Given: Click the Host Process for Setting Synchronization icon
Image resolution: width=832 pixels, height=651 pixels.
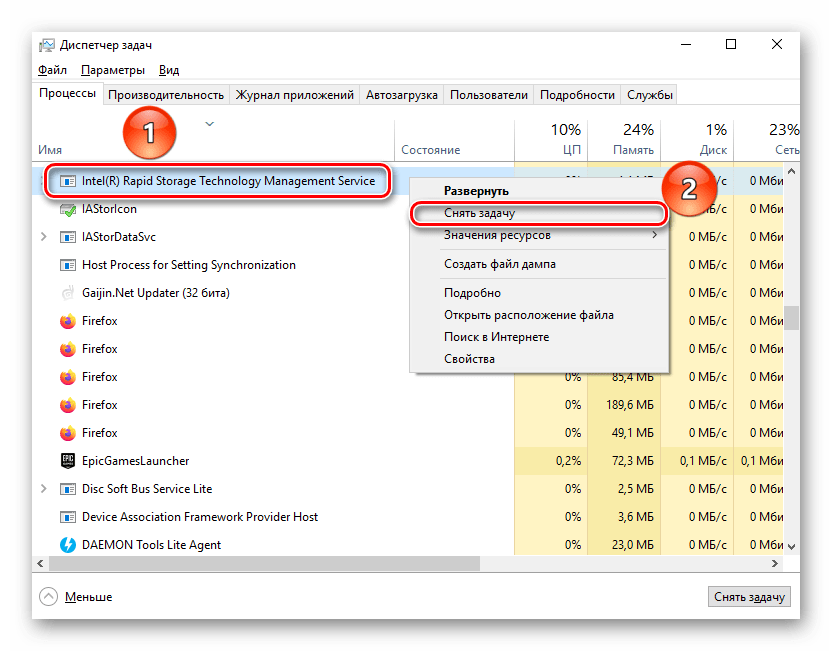Looking at the screenshot, I should pyautogui.click(x=68, y=265).
